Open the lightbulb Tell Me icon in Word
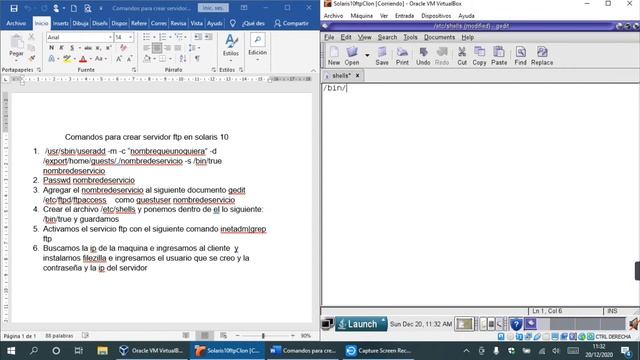This screenshot has width=640, height=360. (x=233, y=23)
